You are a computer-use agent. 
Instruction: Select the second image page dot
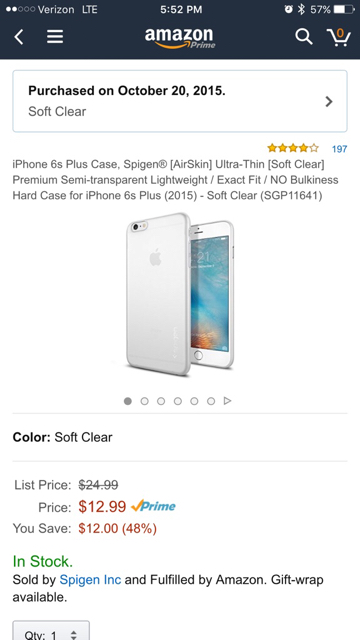click(144, 401)
